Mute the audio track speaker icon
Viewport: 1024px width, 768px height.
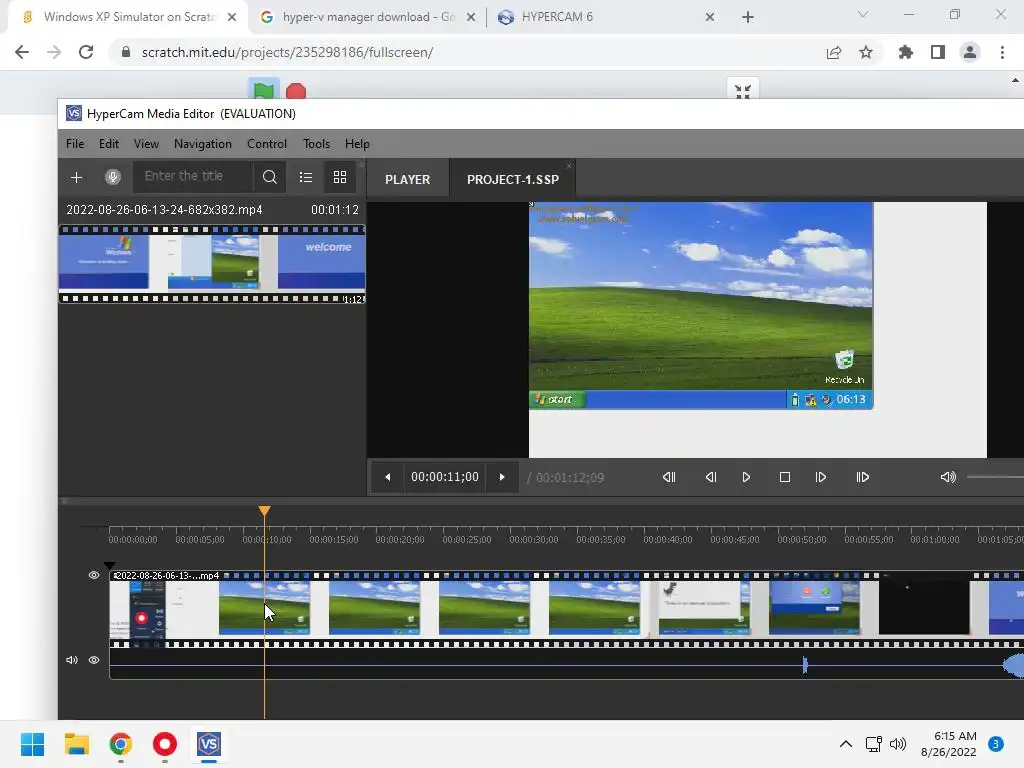(x=72, y=660)
